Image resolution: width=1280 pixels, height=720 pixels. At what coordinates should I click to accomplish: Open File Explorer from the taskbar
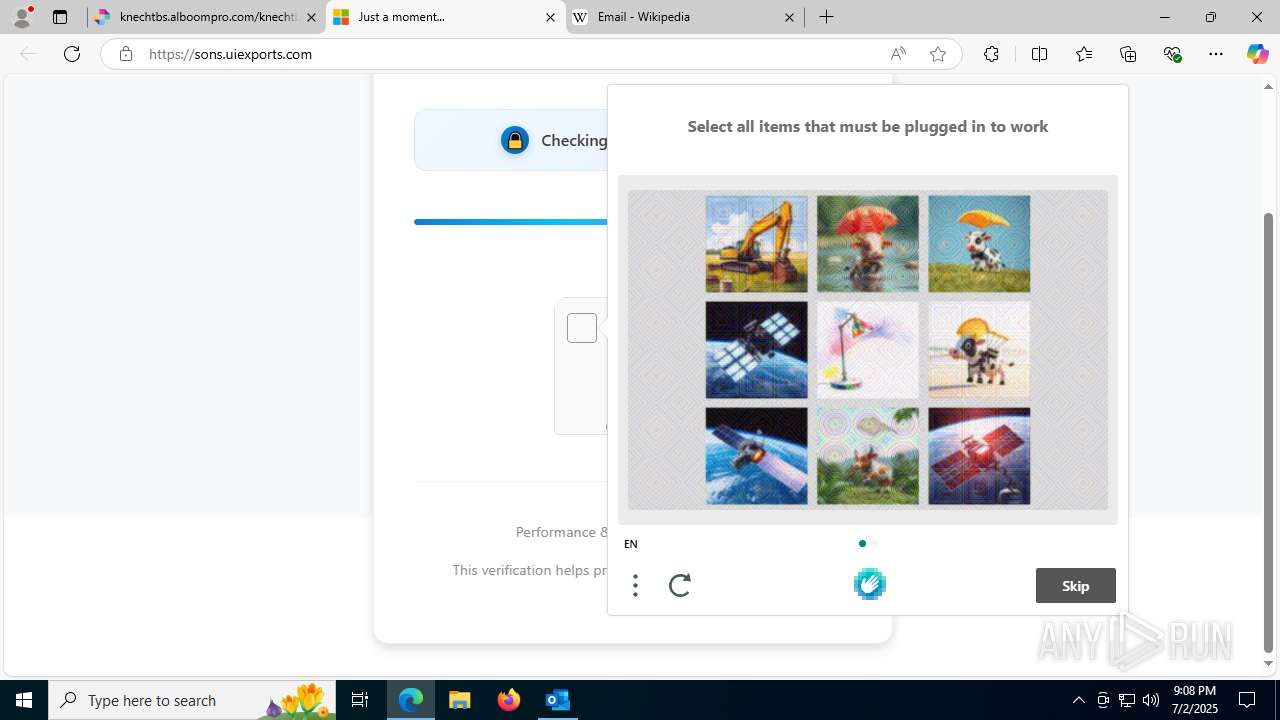pyautogui.click(x=459, y=700)
